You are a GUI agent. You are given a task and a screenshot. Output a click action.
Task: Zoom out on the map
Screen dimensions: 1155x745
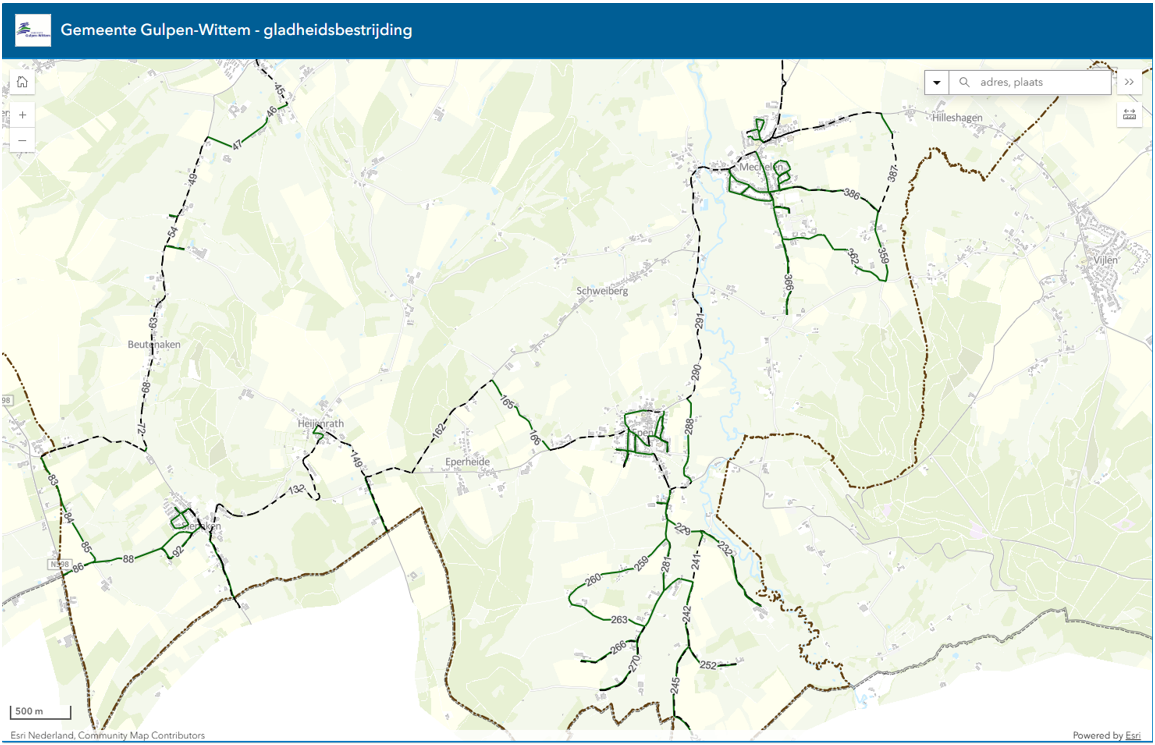coord(22,141)
